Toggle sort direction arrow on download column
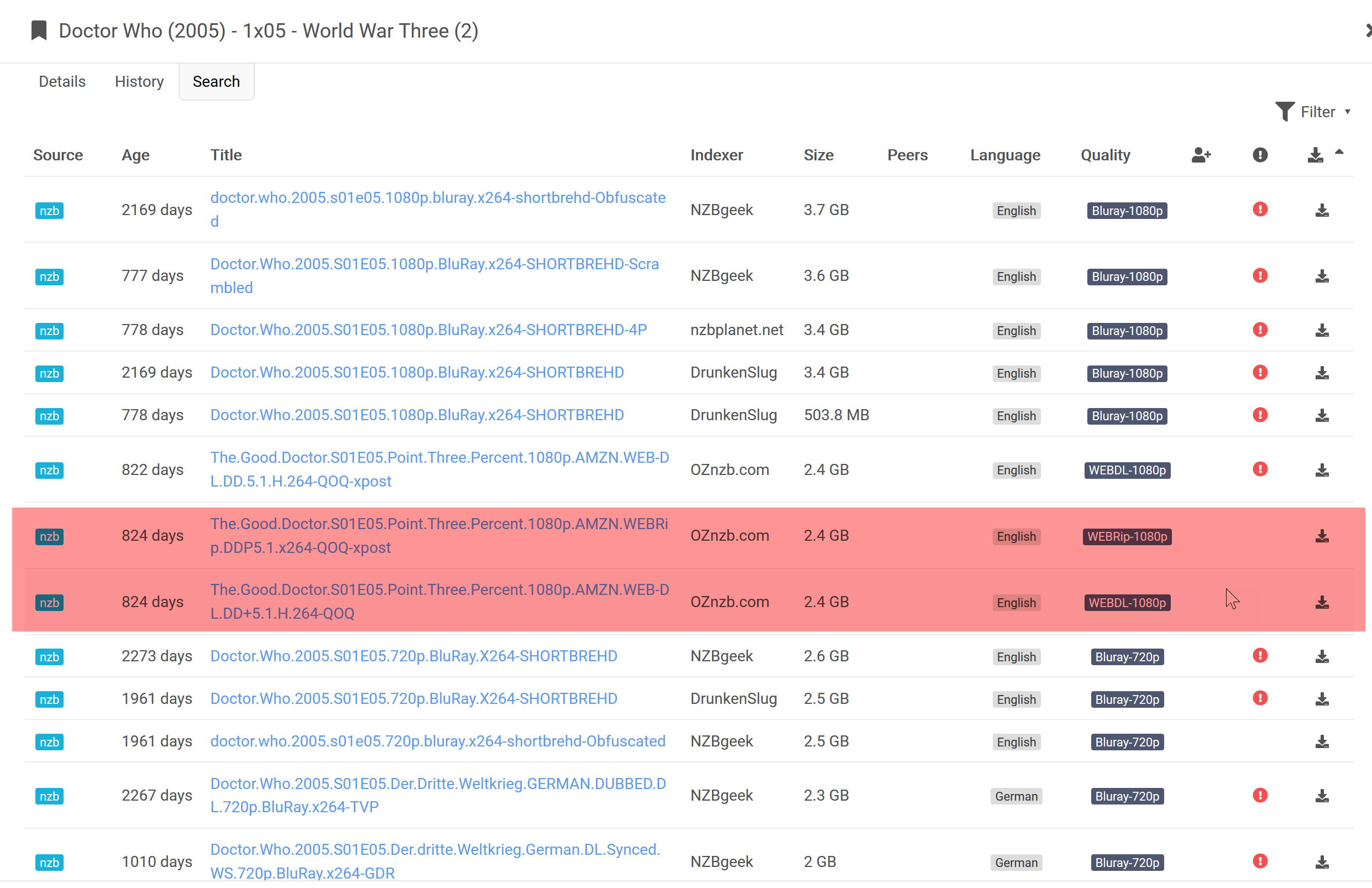 pyautogui.click(x=1339, y=152)
